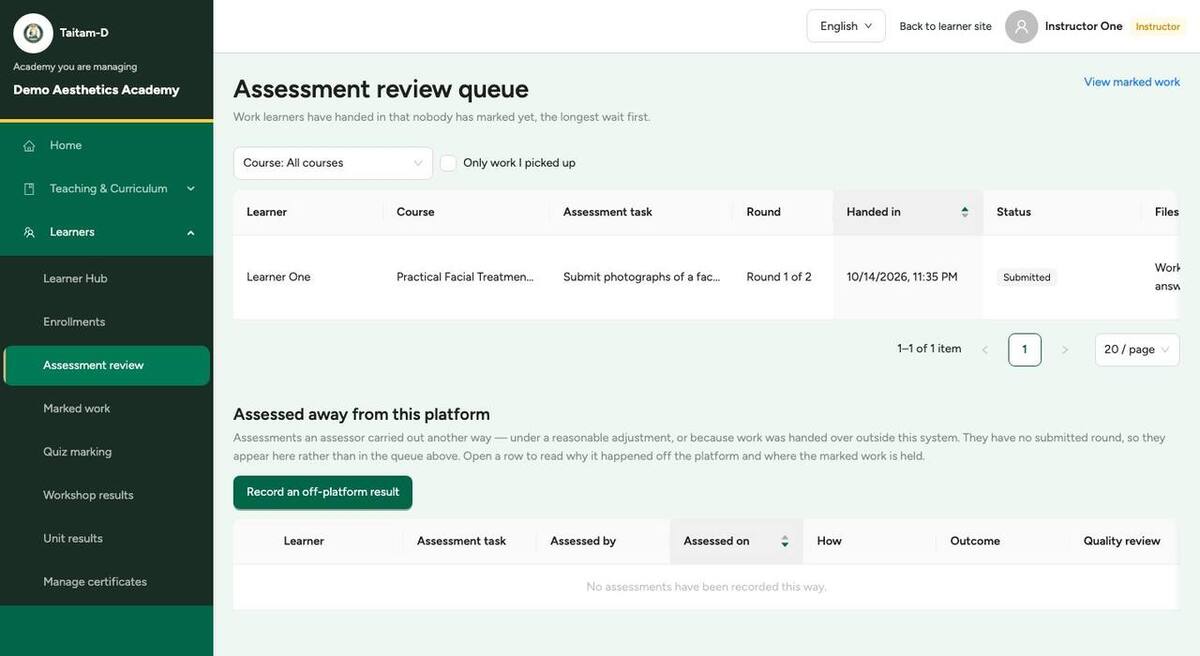Click the Home house icon in sidebar
This screenshot has width=1200, height=656.
click(29, 146)
